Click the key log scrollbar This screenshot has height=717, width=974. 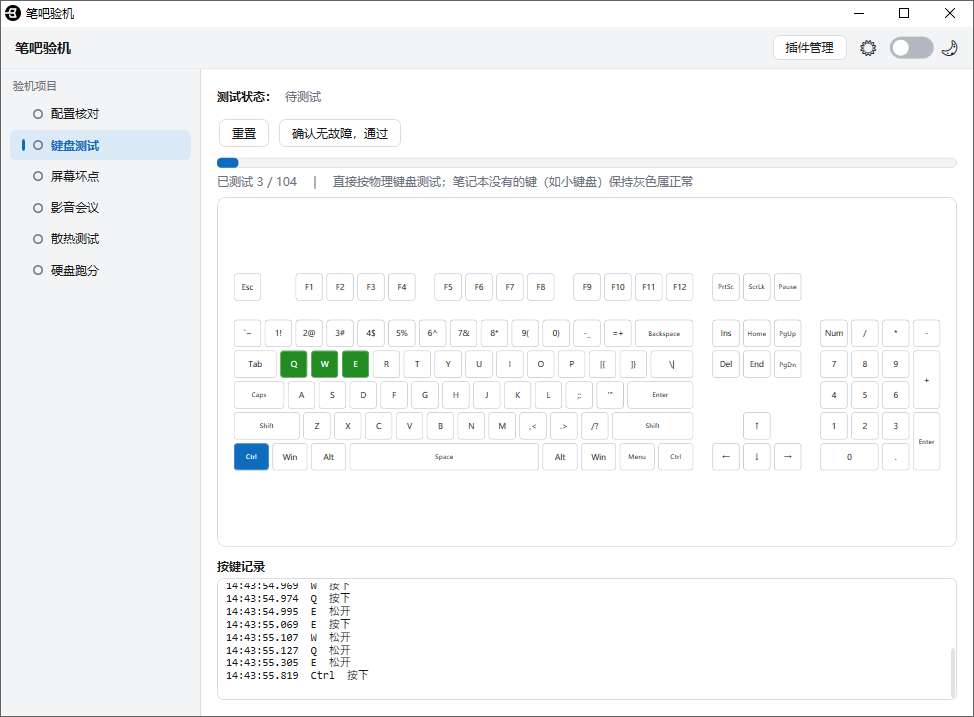click(952, 672)
